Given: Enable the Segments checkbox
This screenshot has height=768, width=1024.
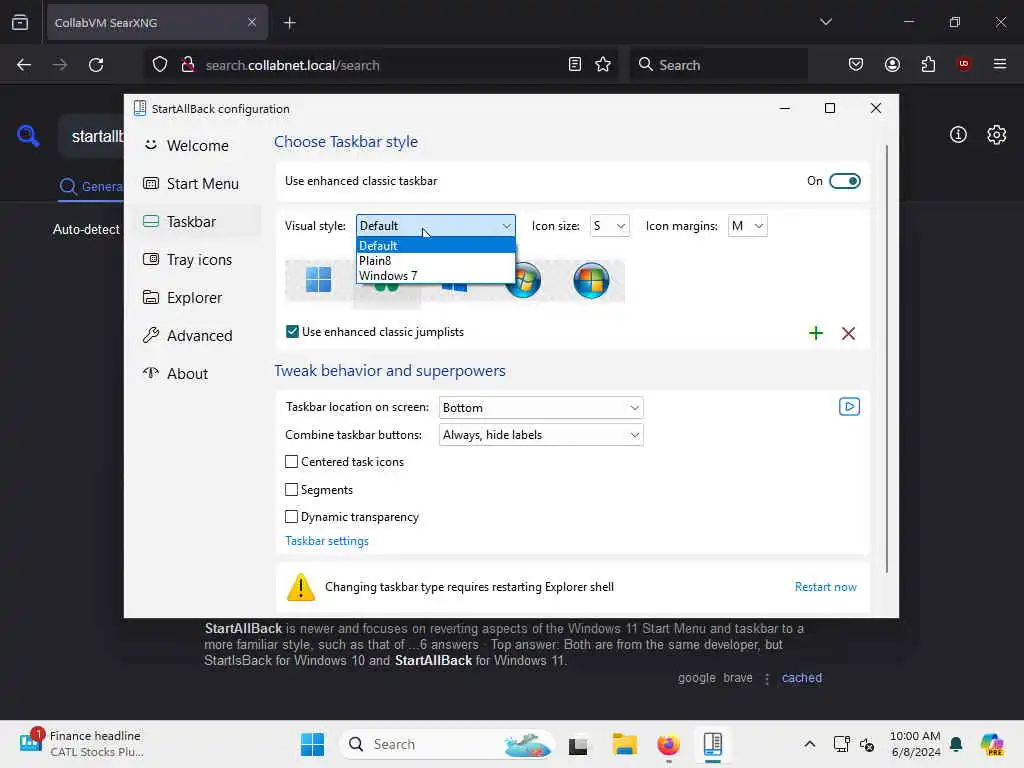Looking at the screenshot, I should click(291, 489).
